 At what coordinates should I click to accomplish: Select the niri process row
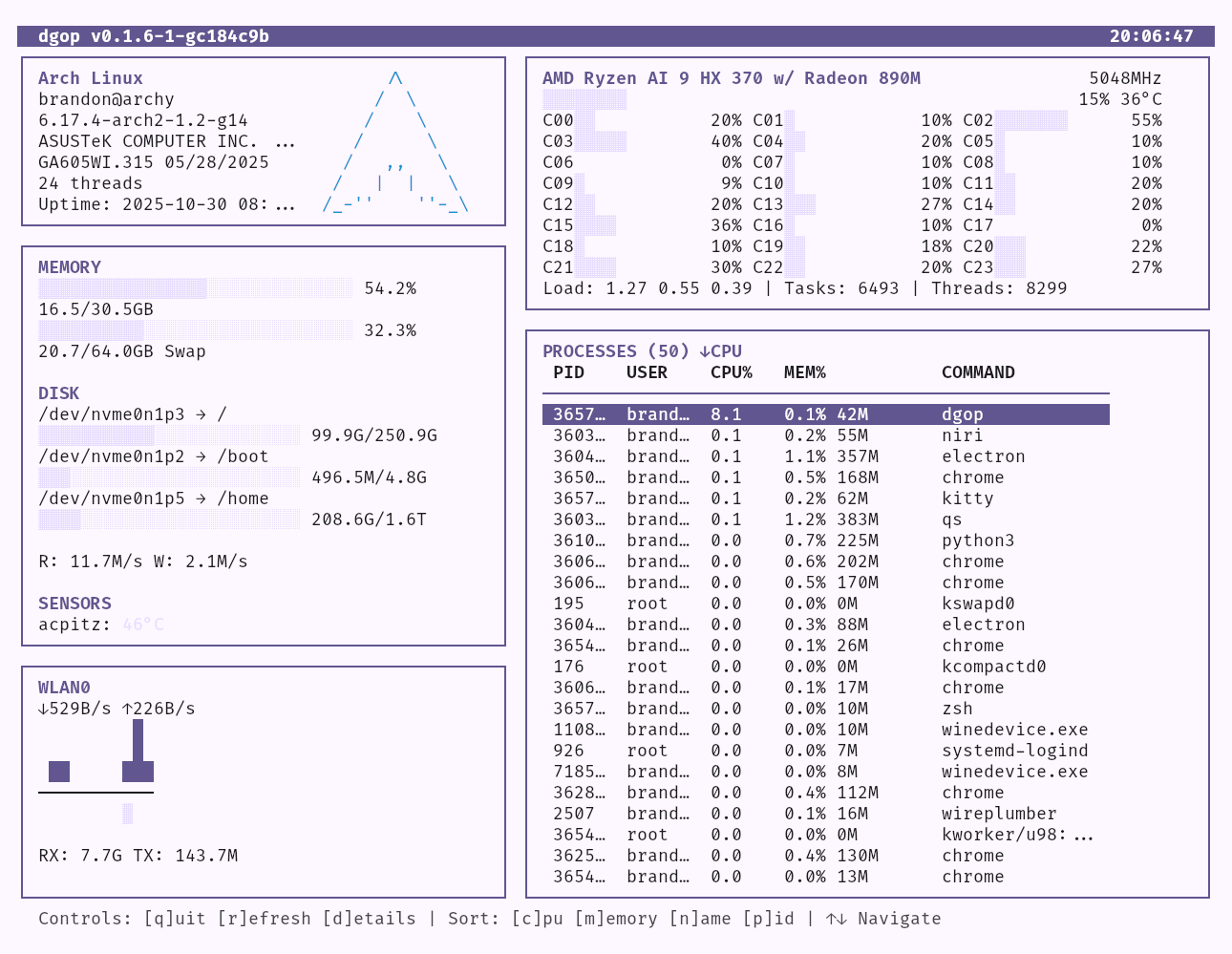click(825, 435)
